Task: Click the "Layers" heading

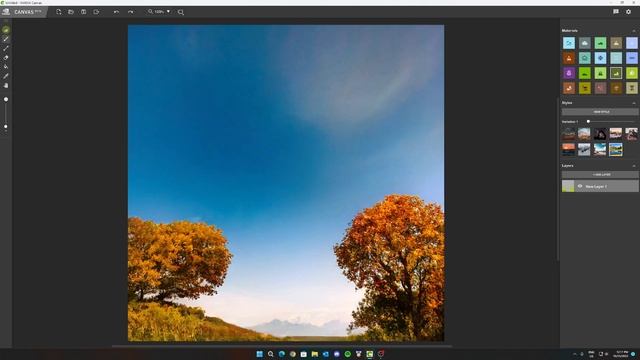Action: (x=568, y=166)
